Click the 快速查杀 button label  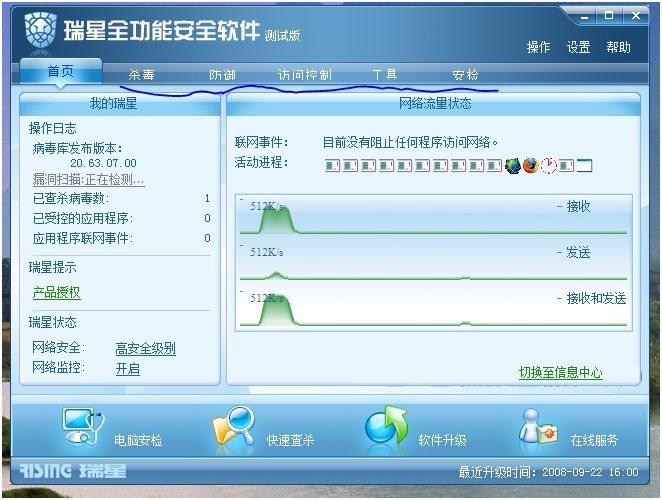290,440
